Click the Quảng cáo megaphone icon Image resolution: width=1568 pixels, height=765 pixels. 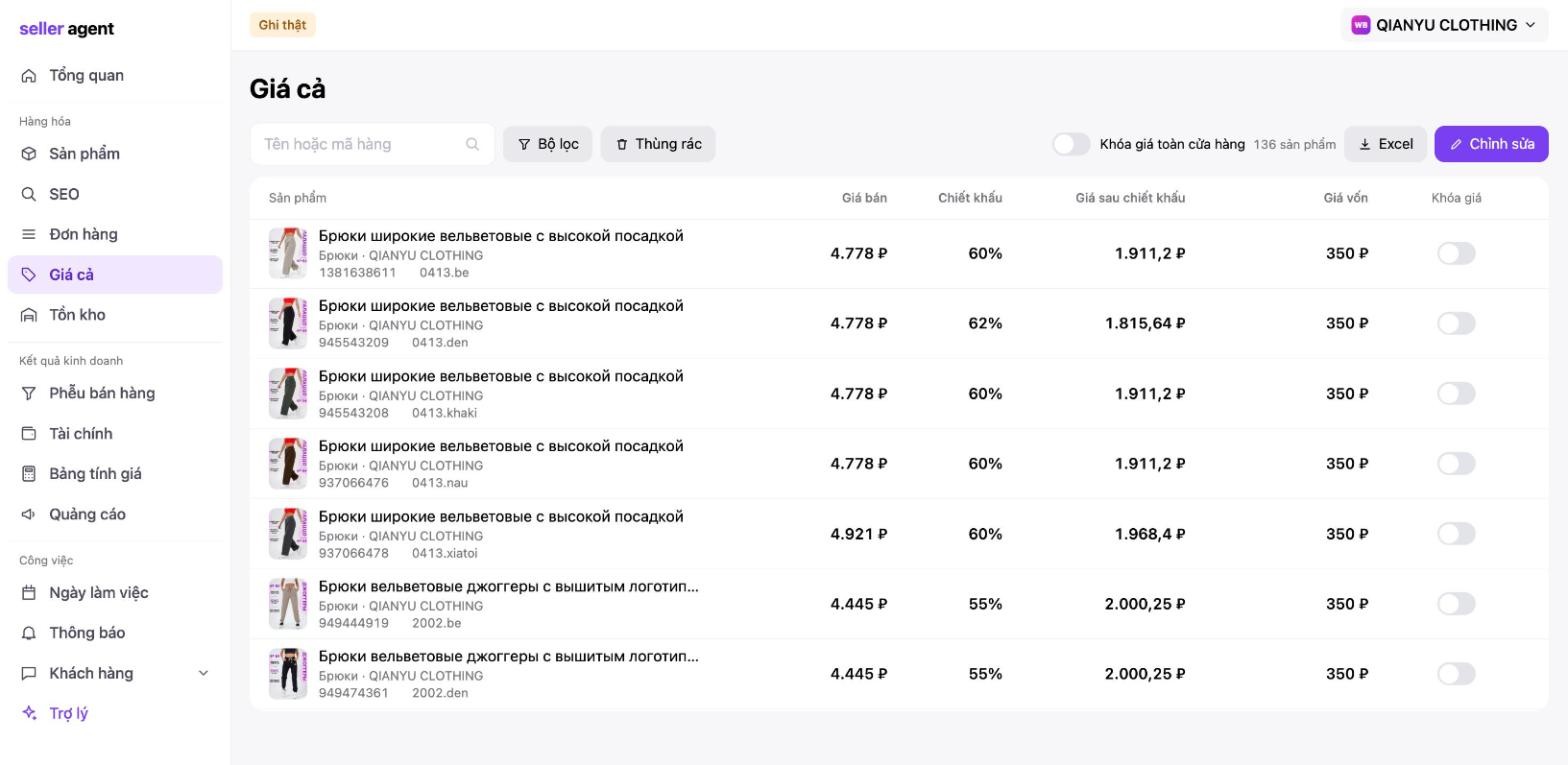29,514
